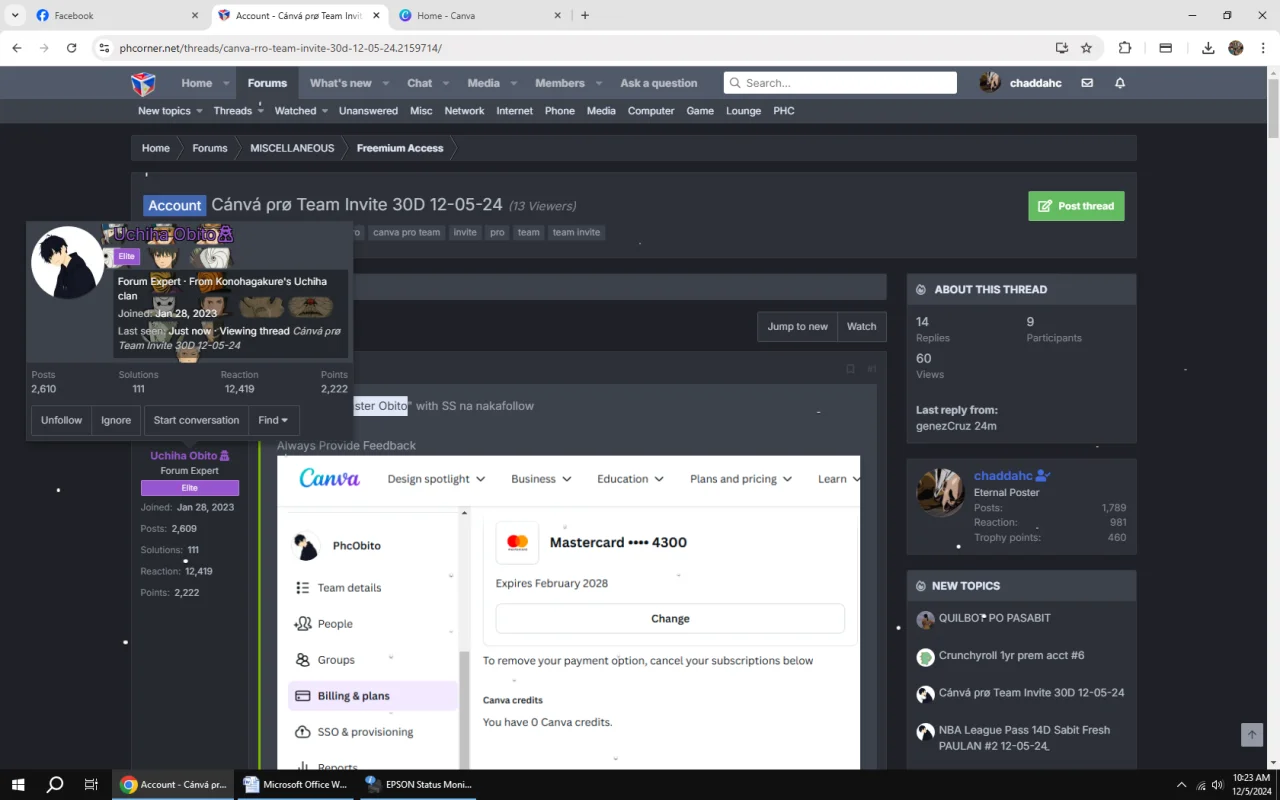Viewport: 1280px width, 800px height.
Task: Start conversation with Uchiha Obito
Action: click(x=196, y=420)
